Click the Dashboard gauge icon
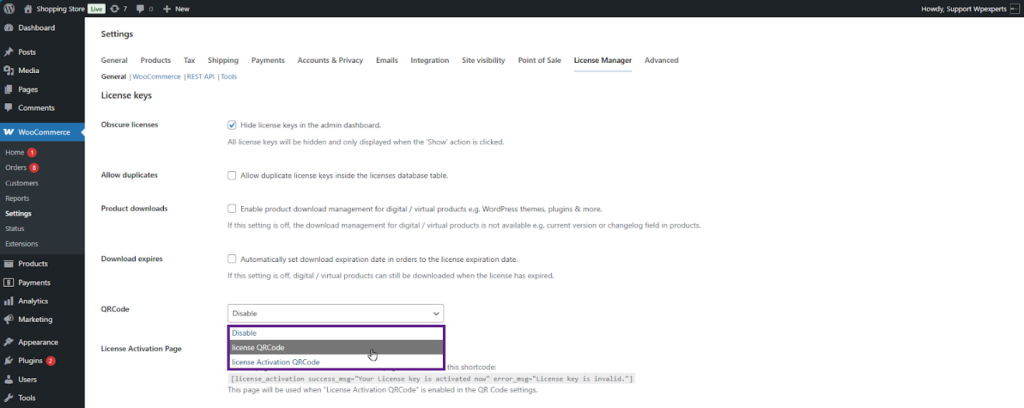Image resolution: width=1024 pixels, height=408 pixels. point(9,28)
